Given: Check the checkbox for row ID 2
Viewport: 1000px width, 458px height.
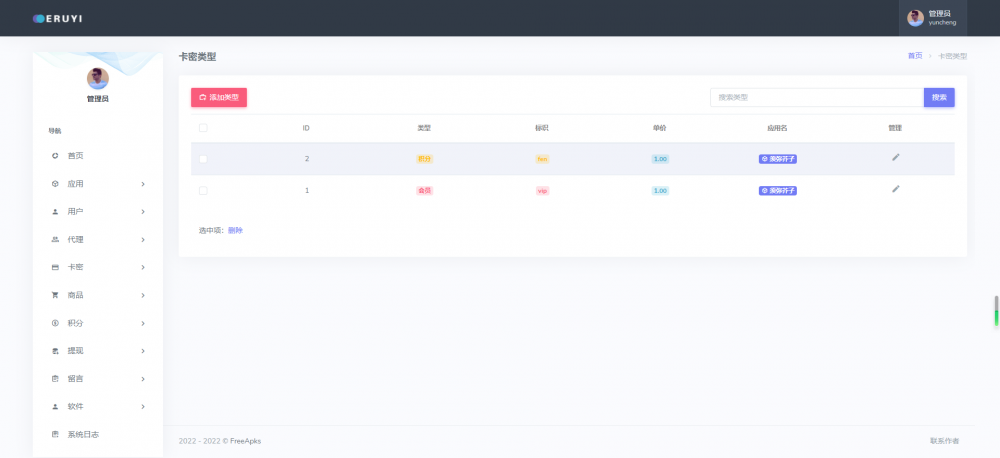Looking at the screenshot, I should click(203, 159).
